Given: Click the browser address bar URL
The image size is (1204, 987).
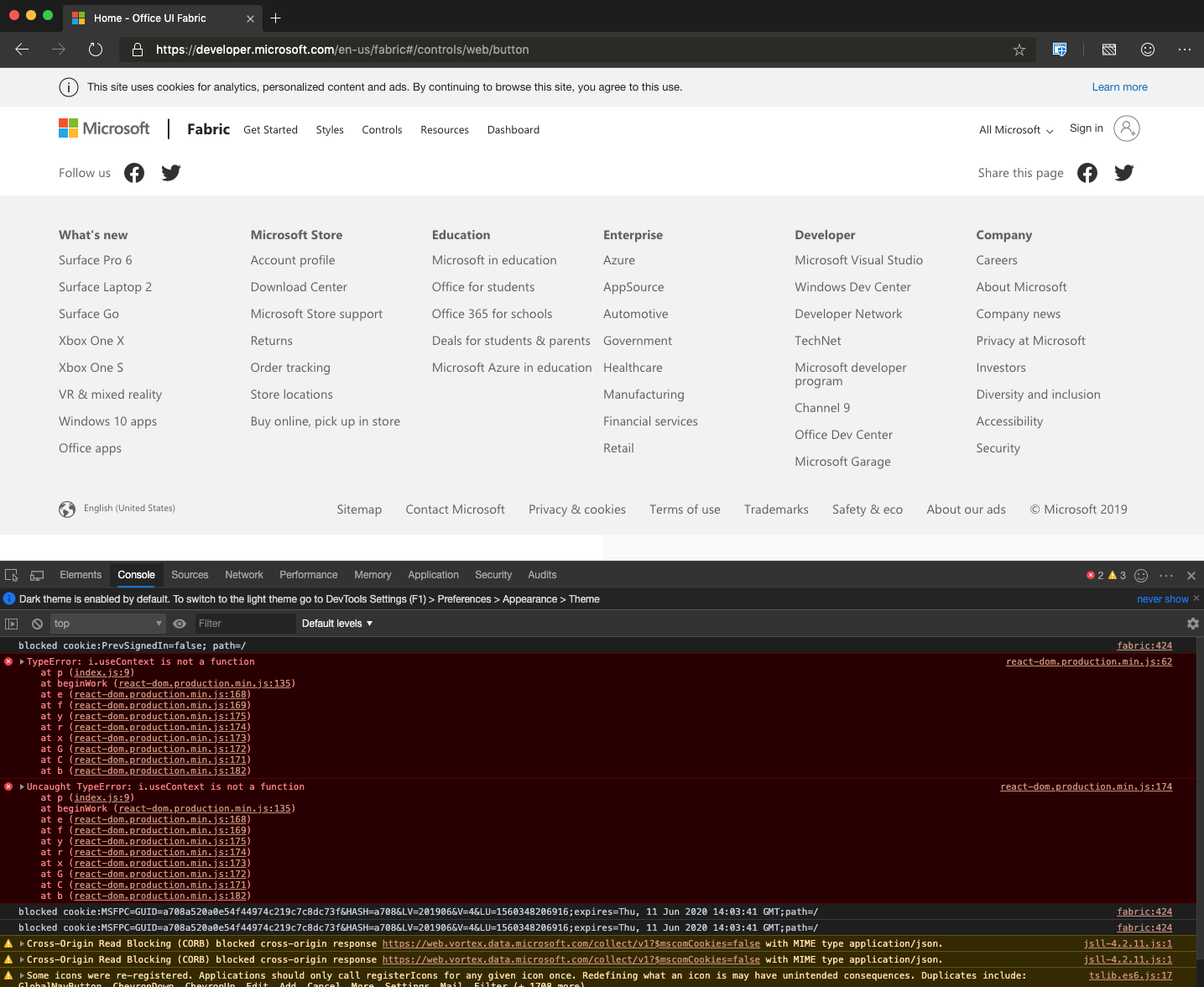Looking at the screenshot, I should (342, 50).
